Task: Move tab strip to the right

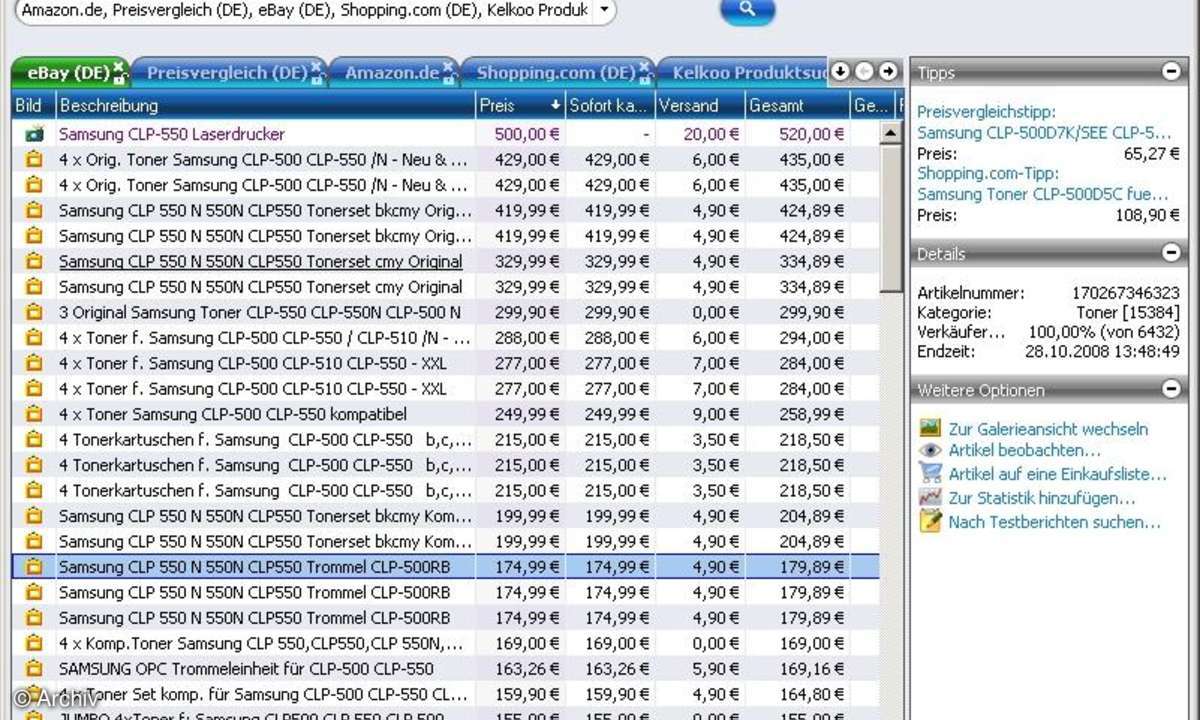Action: (x=887, y=72)
